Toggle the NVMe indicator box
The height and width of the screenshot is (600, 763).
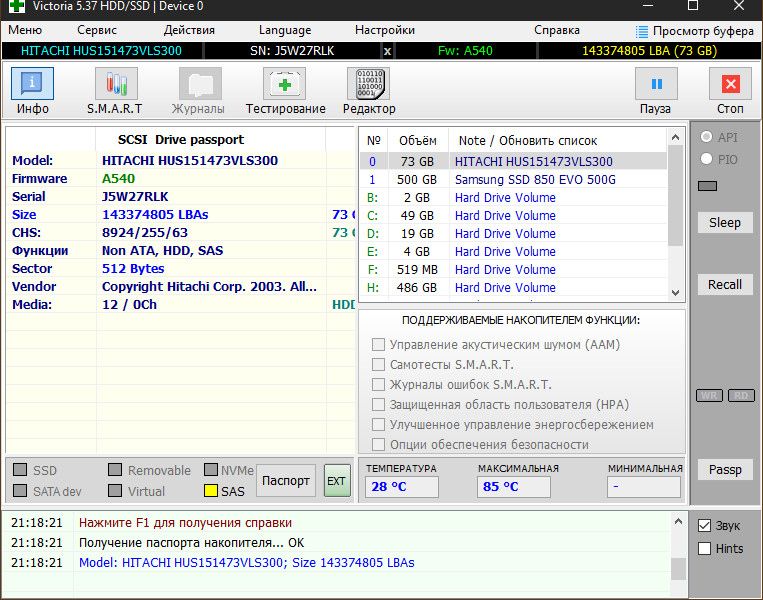click(211, 470)
